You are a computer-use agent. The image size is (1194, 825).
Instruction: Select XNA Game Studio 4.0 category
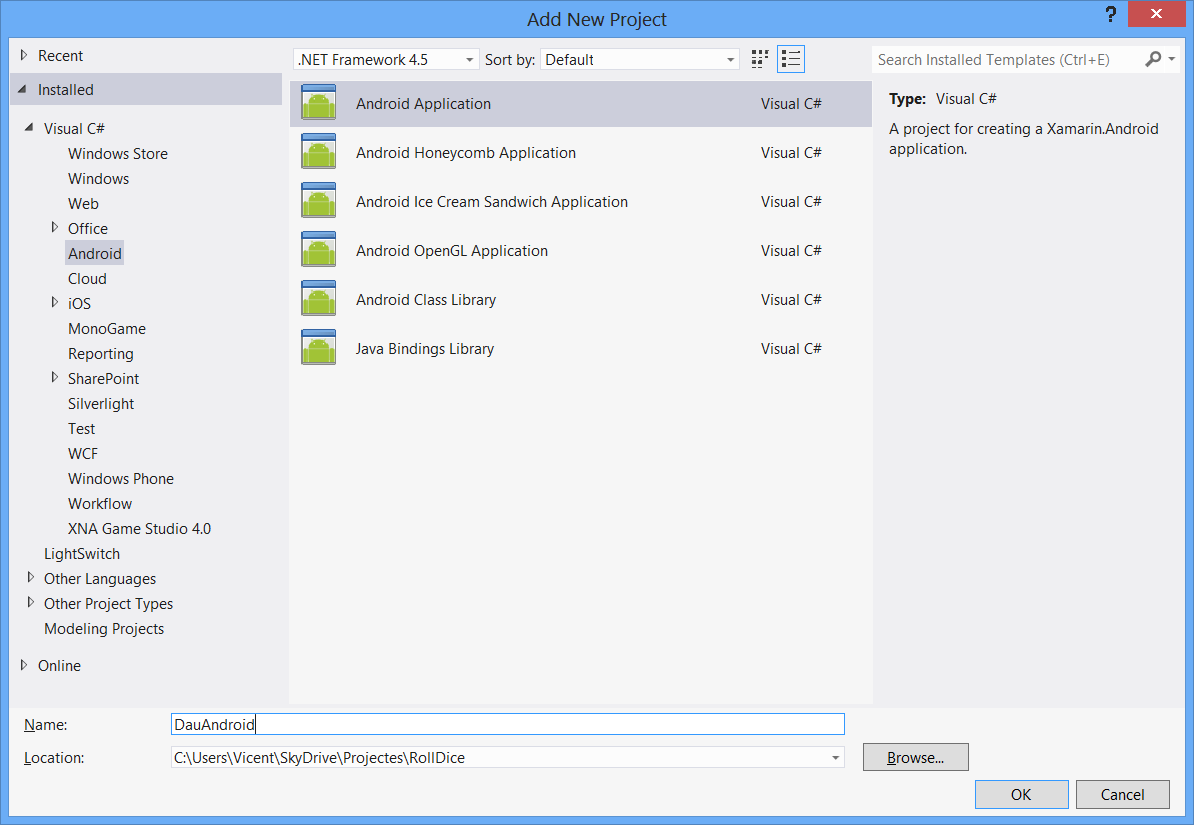139,529
